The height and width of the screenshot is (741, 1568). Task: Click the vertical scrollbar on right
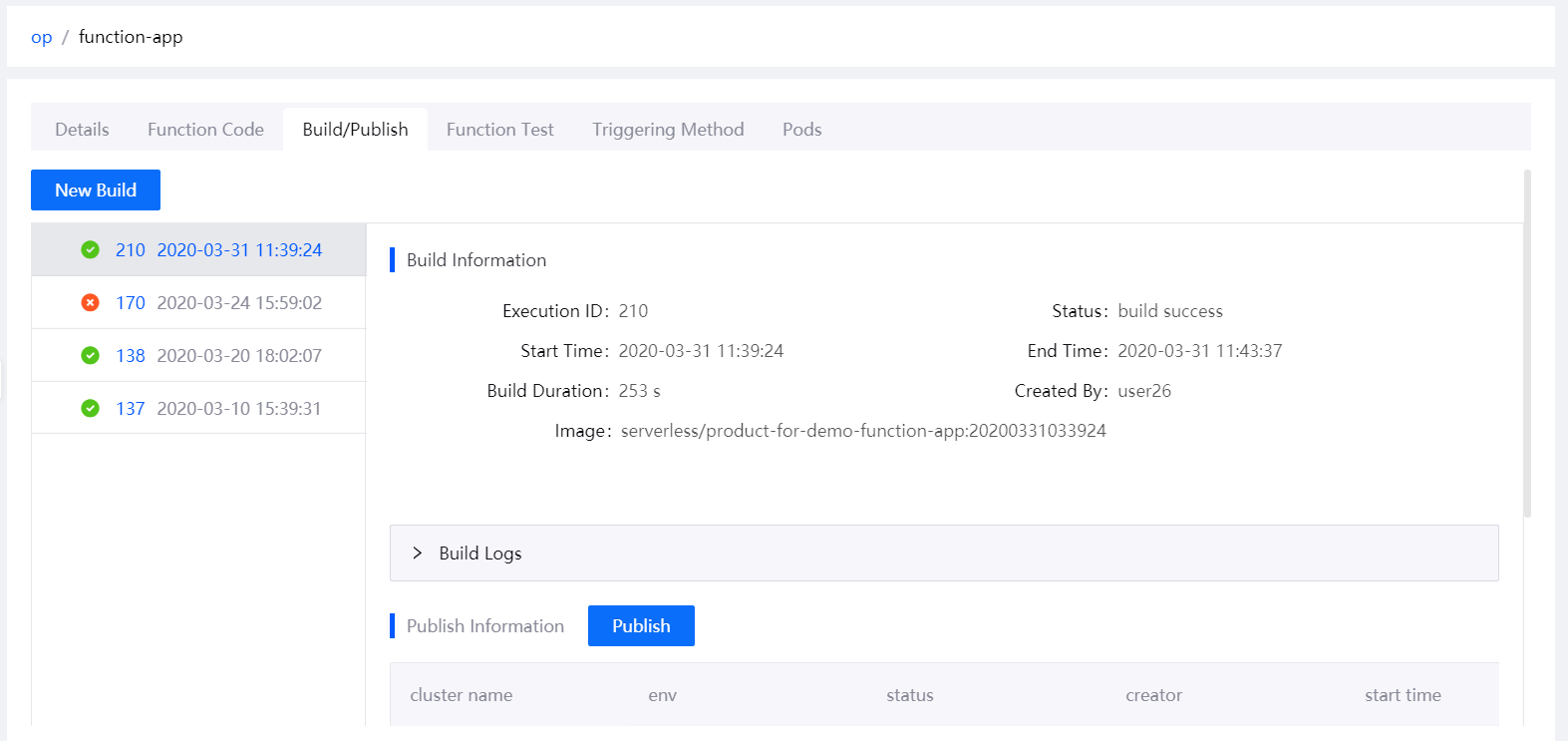click(1527, 344)
